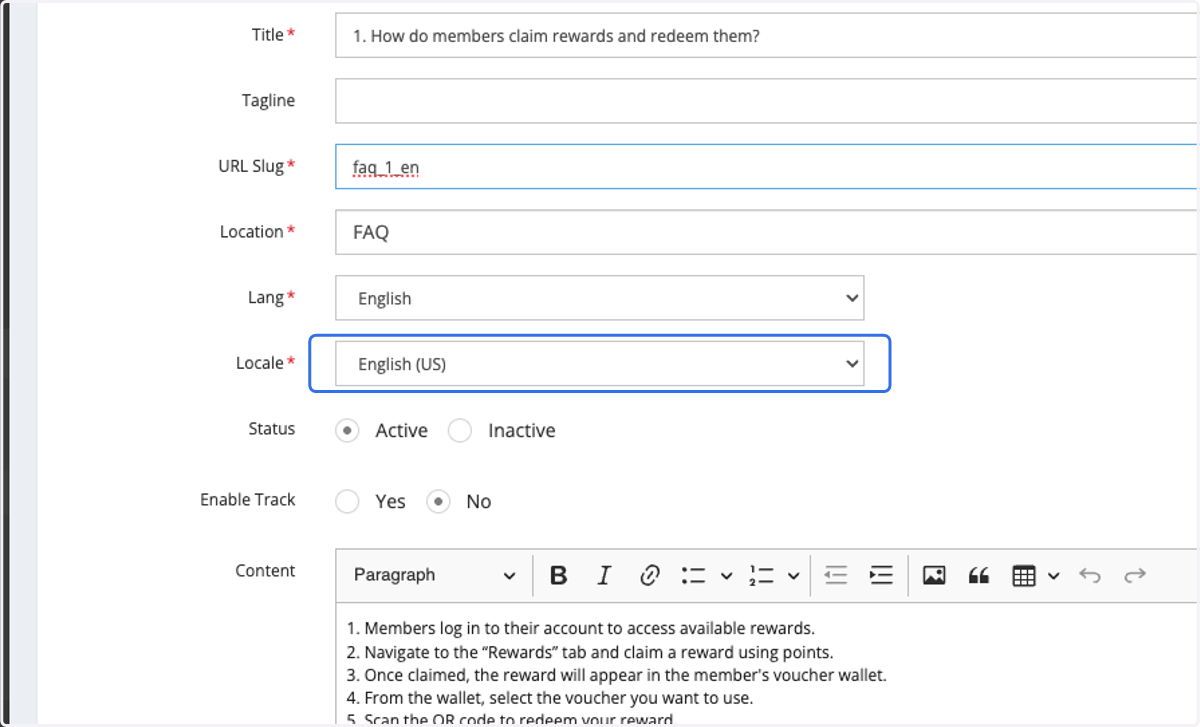Redo the editor change
Image resolution: width=1200 pixels, height=727 pixels.
click(1135, 575)
